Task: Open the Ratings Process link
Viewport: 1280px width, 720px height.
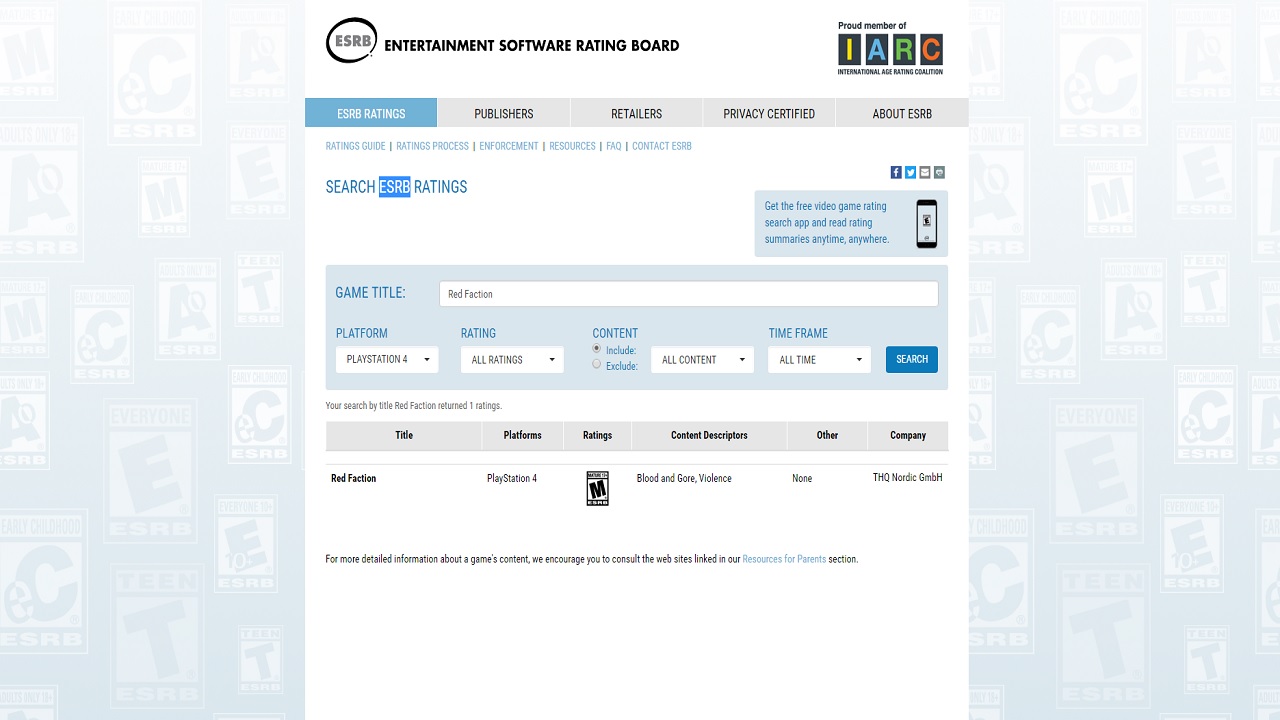Action: point(432,146)
